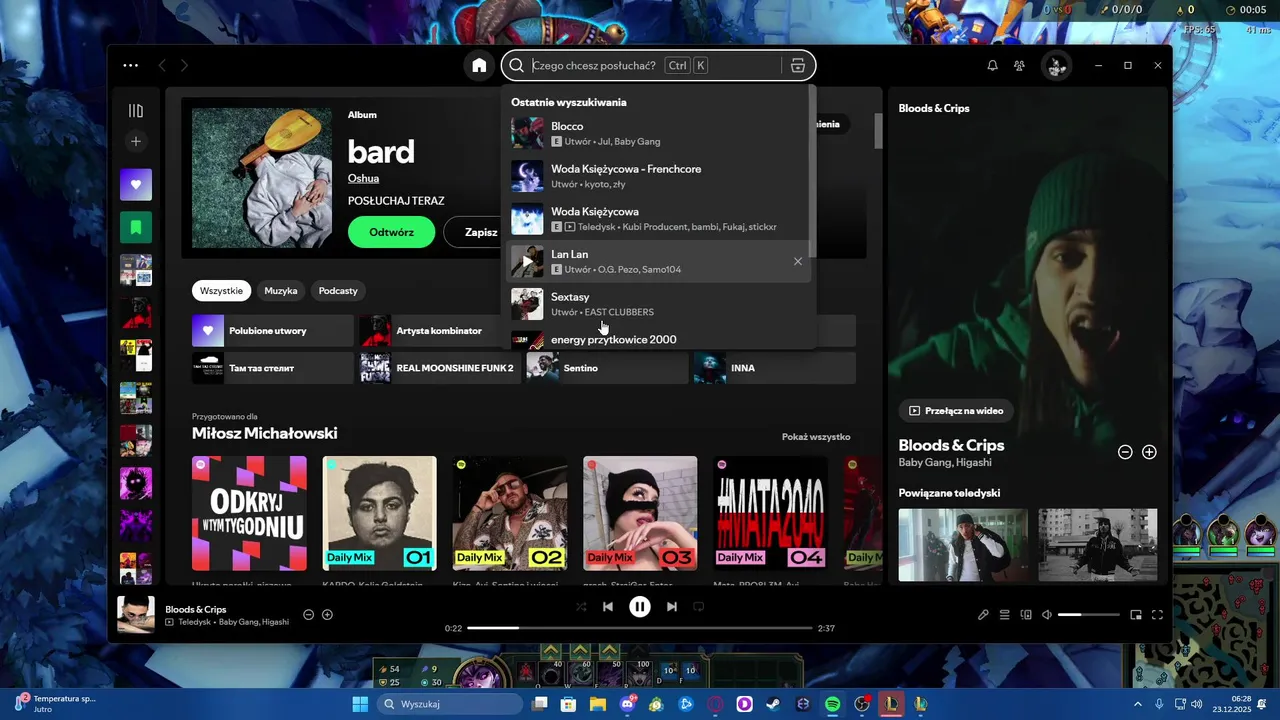Open Daily Mix 01 cover
The height and width of the screenshot is (720, 1280).
click(x=379, y=513)
